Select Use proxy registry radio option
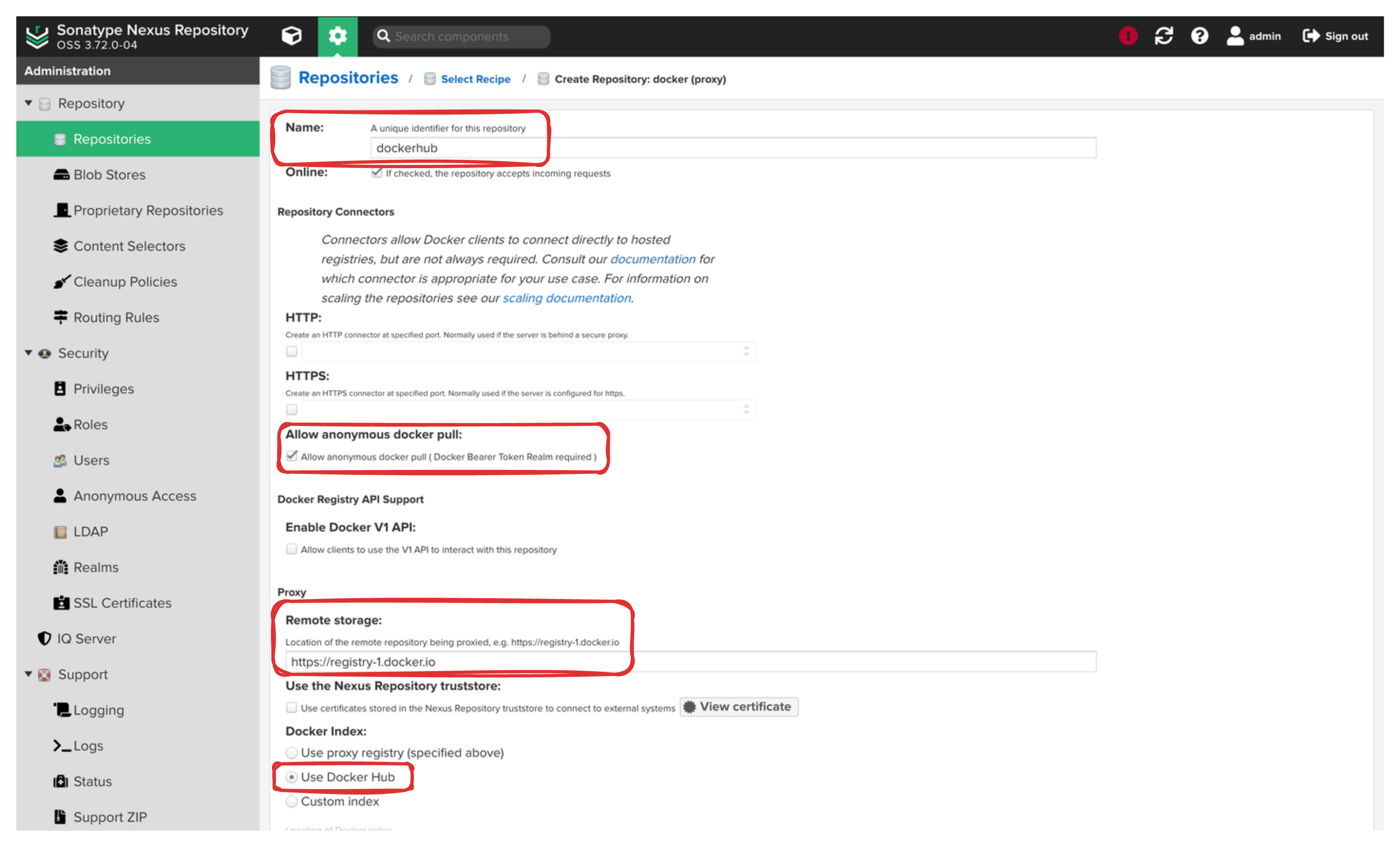1400x847 pixels. click(291, 753)
